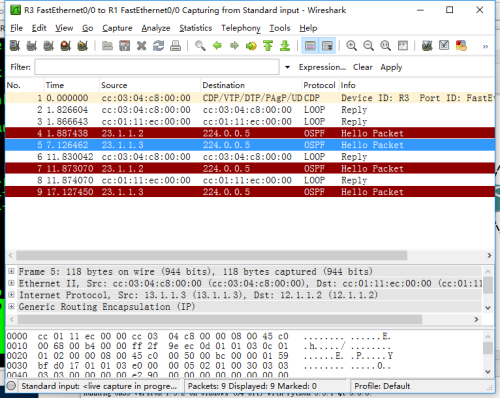Clear the display filter

point(363,67)
